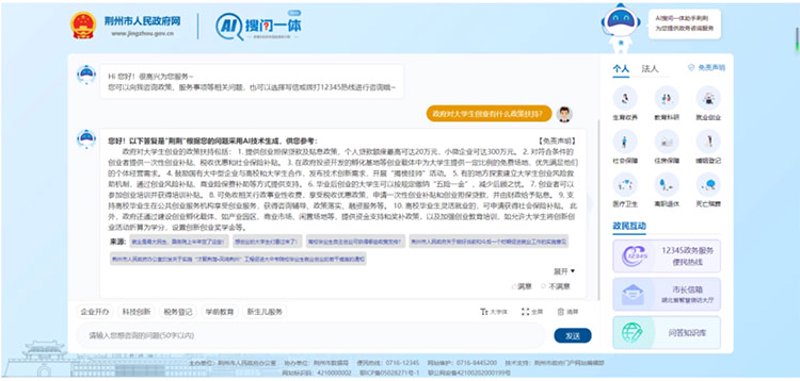Viewport: 800px width, 381px height.
Task: Click the AI 搜问一体 logo
Action: click(x=258, y=26)
